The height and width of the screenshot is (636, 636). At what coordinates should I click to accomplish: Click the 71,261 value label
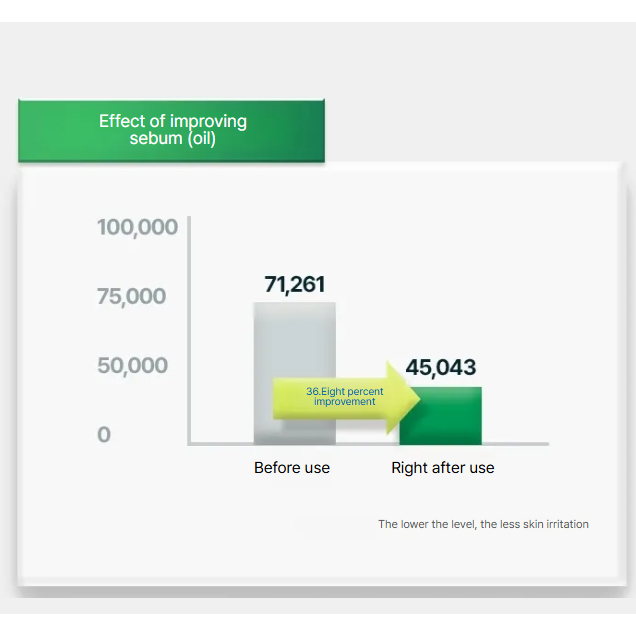point(294,284)
